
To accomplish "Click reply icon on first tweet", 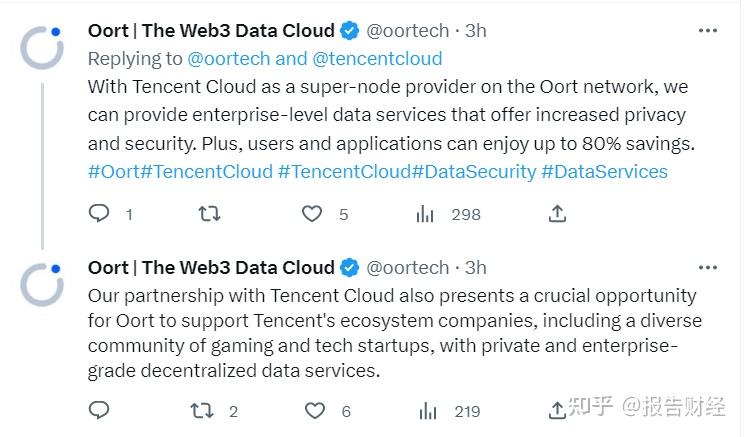I will pyautogui.click(x=99, y=214).
